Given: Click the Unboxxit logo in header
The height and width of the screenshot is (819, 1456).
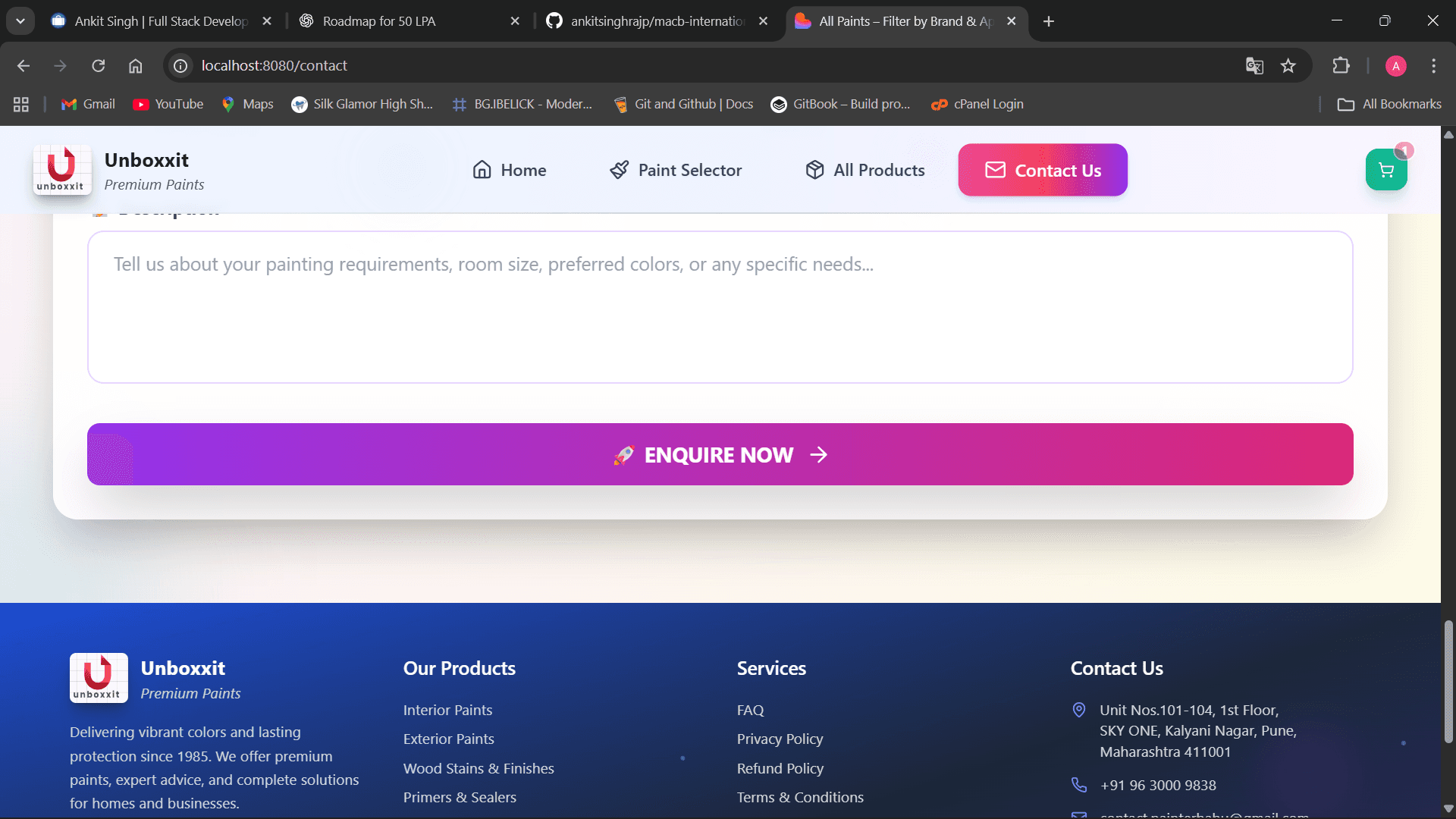Looking at the screenshot, I should click(62, 170).
